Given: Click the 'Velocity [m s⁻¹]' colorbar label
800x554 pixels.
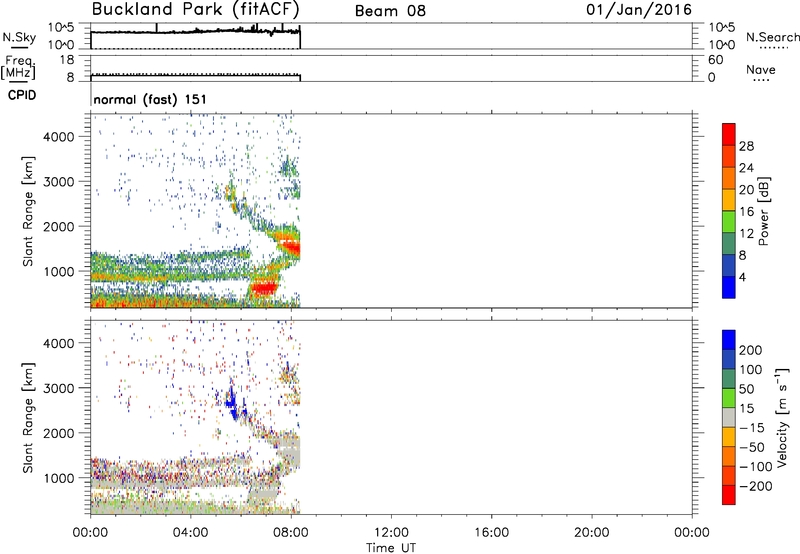Looking at the screenshot, I should (782, 417).
